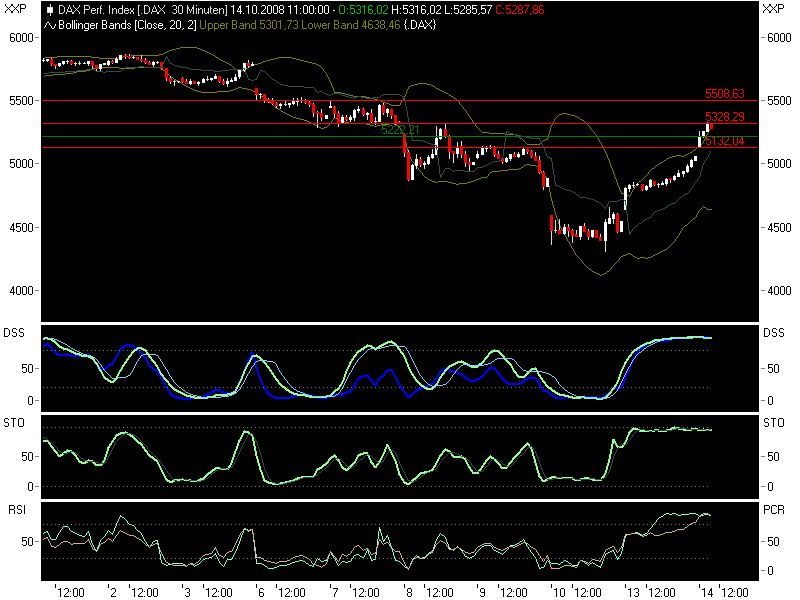Click the 5132,04 price label
The image size is (800, 600).
point(725,140)
